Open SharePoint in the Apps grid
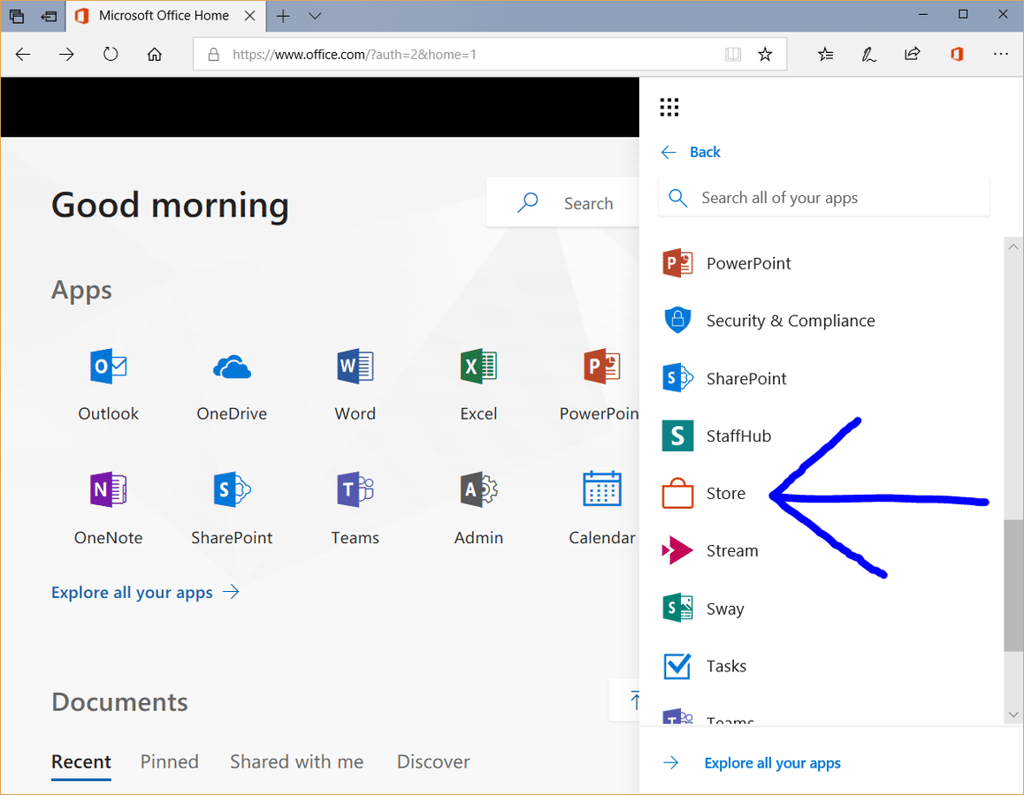Image resolution: width=1024 pixels, height=795 pixels. (231, 490)
